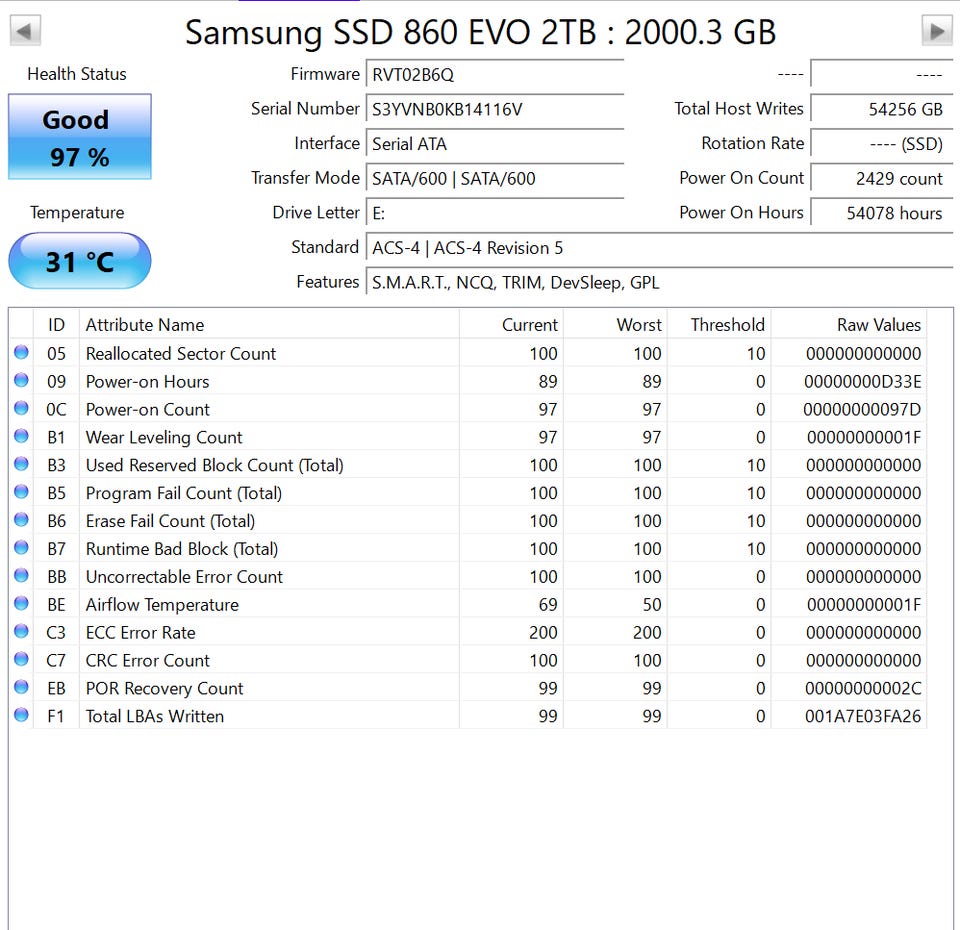This screenshot has width=960, height=930.
Task: Select the Firmware field RVT02B6Q
Action: (x=495, y=75)
